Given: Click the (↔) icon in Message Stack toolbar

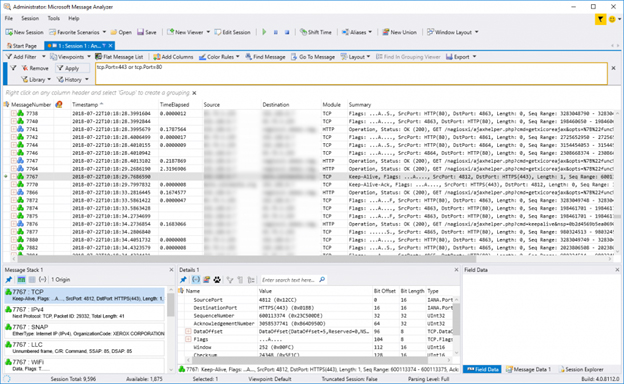Looking at the screenshot, I should (43, 280).
